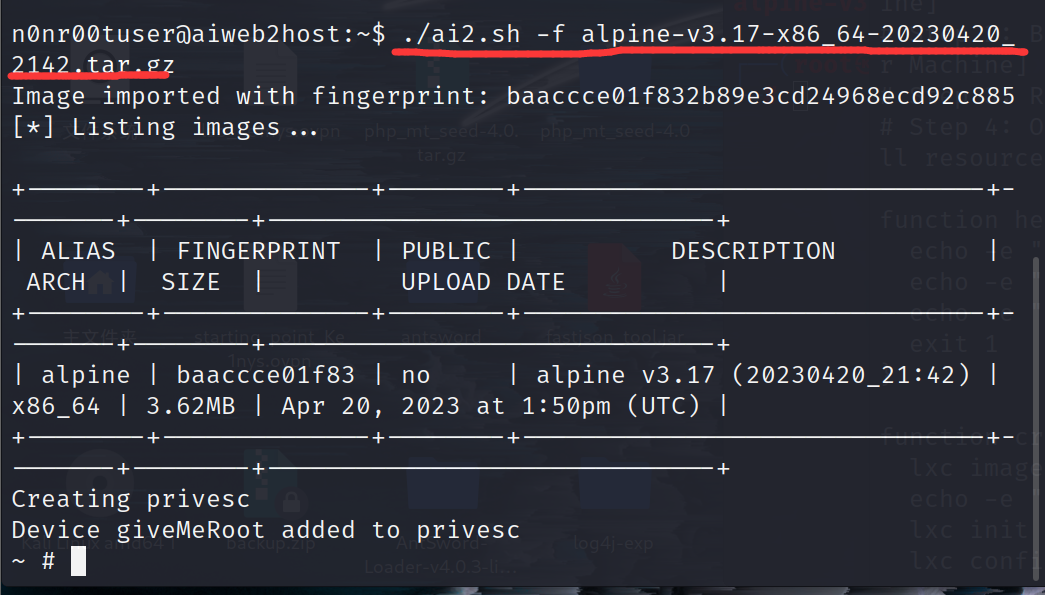1045x595 pixels.
Task: Click the ALIAS column header
Action: point(78,251)
